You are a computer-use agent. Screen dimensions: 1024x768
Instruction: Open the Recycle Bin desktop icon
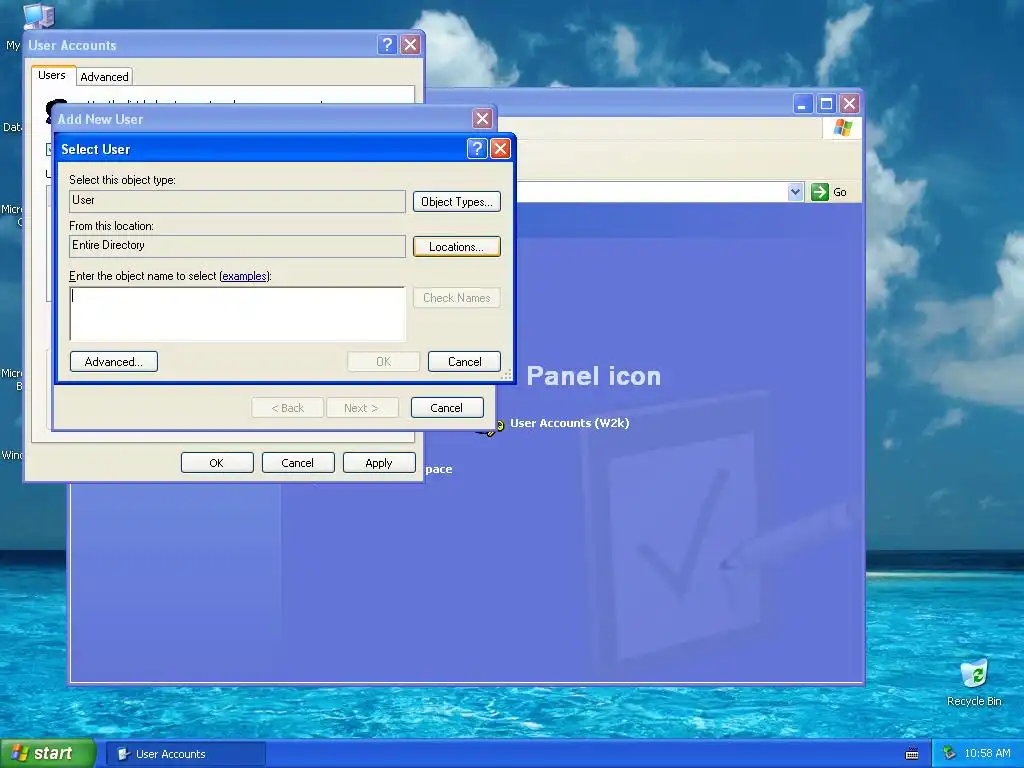[x=974, y=682]
